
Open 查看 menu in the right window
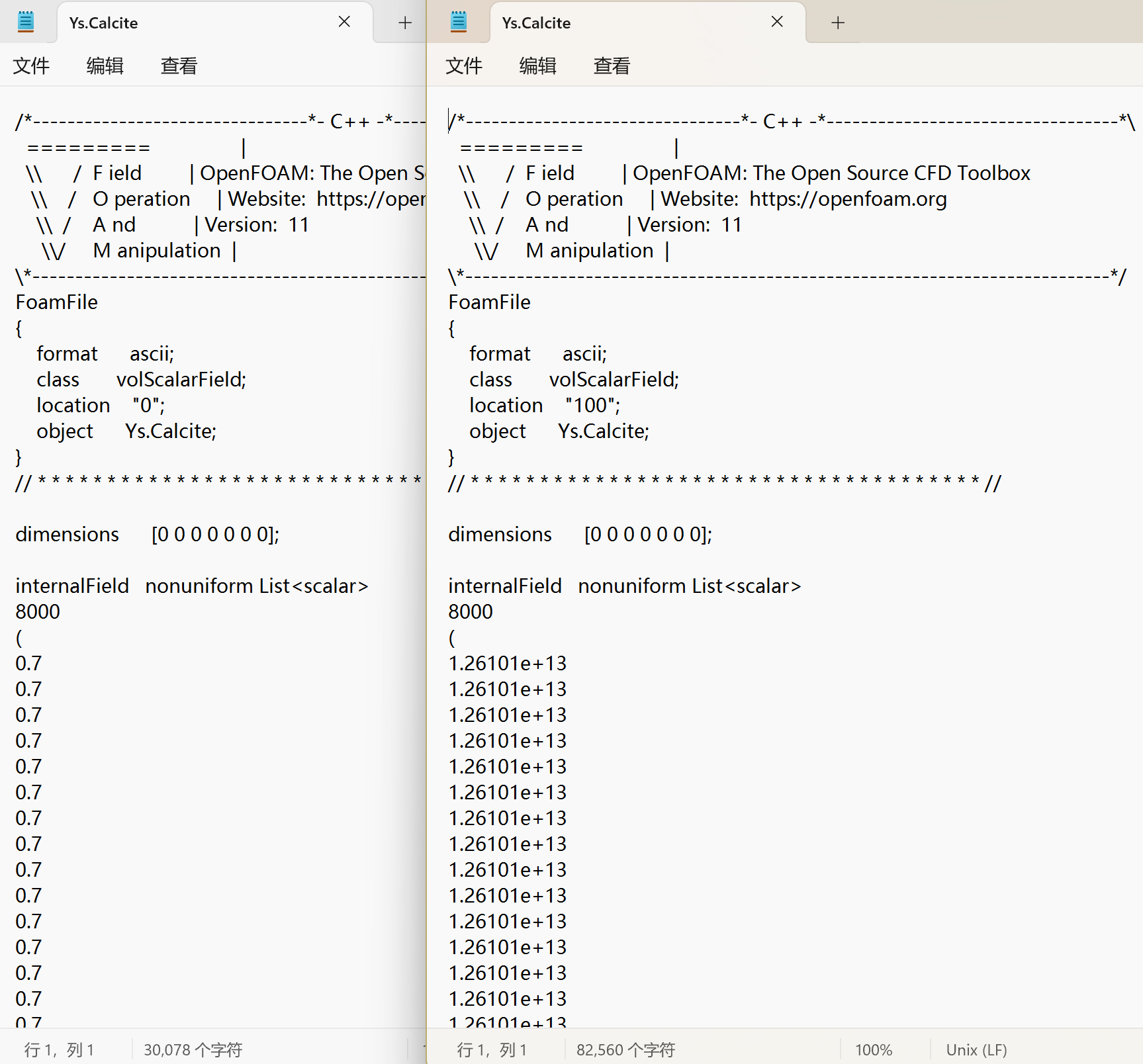click(x=612, y=66)
